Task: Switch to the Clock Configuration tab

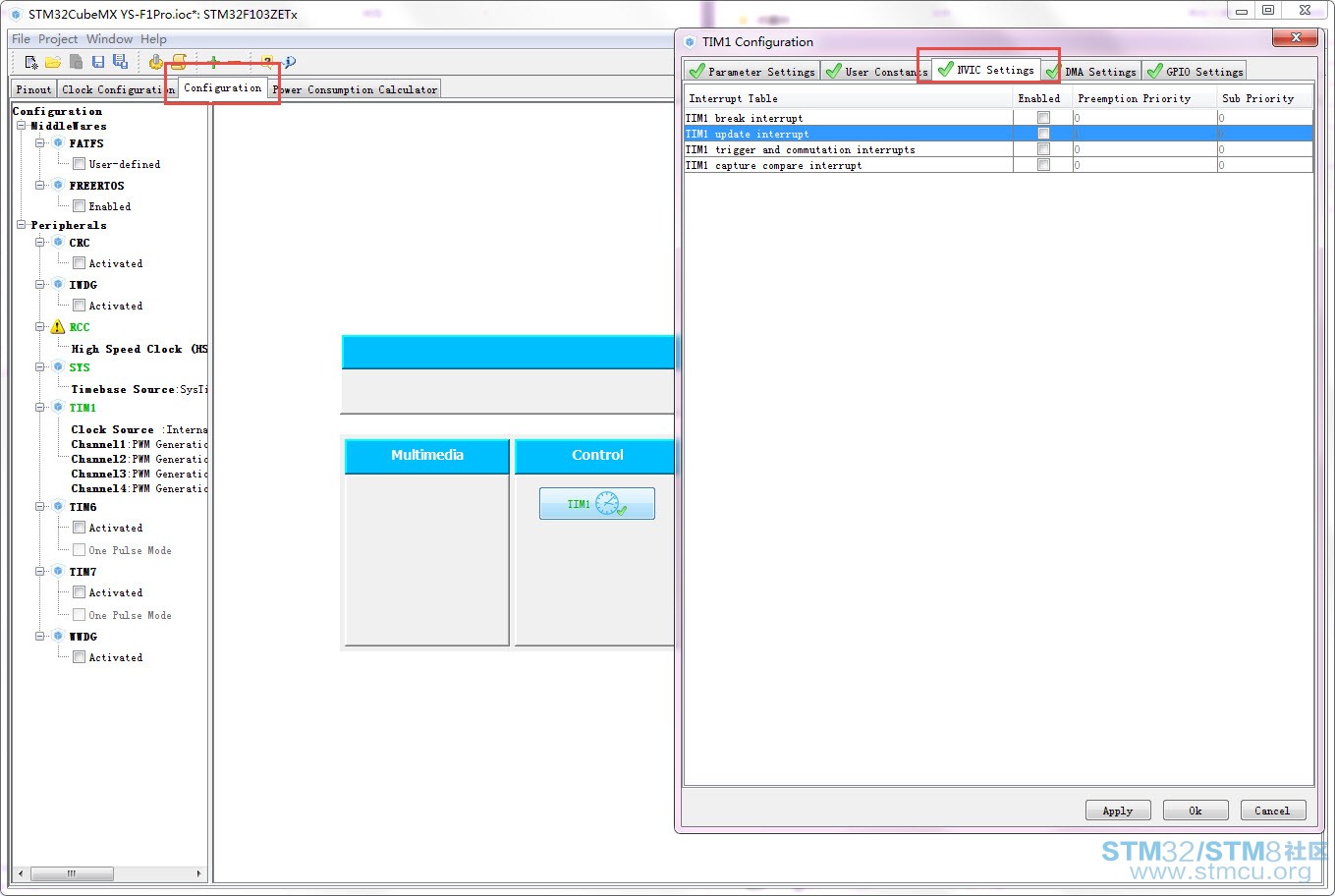Action: coord(117,89)
